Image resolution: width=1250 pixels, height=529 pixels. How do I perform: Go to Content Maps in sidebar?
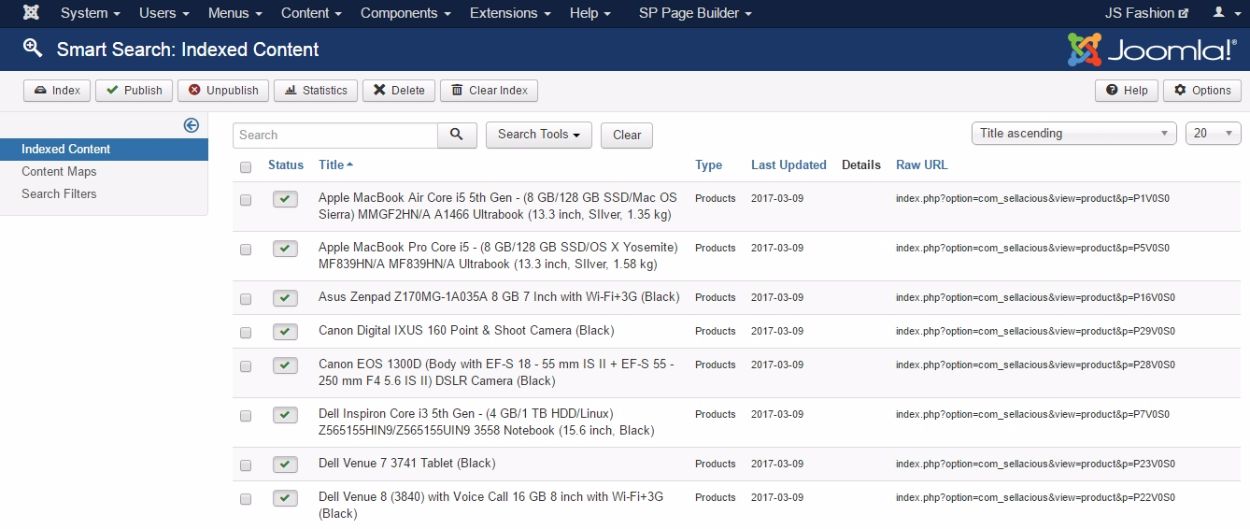59,172
